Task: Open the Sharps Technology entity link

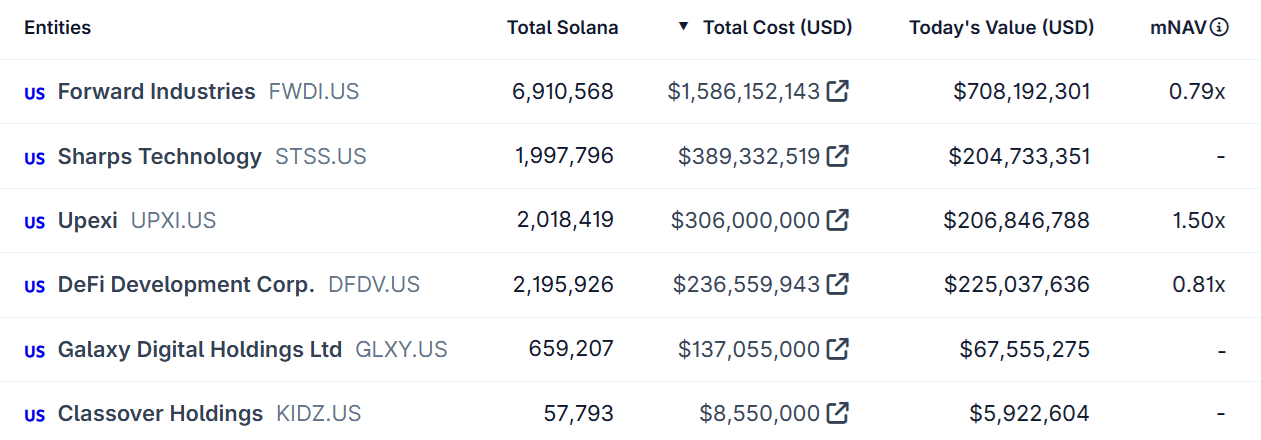Action: (159, 156)
